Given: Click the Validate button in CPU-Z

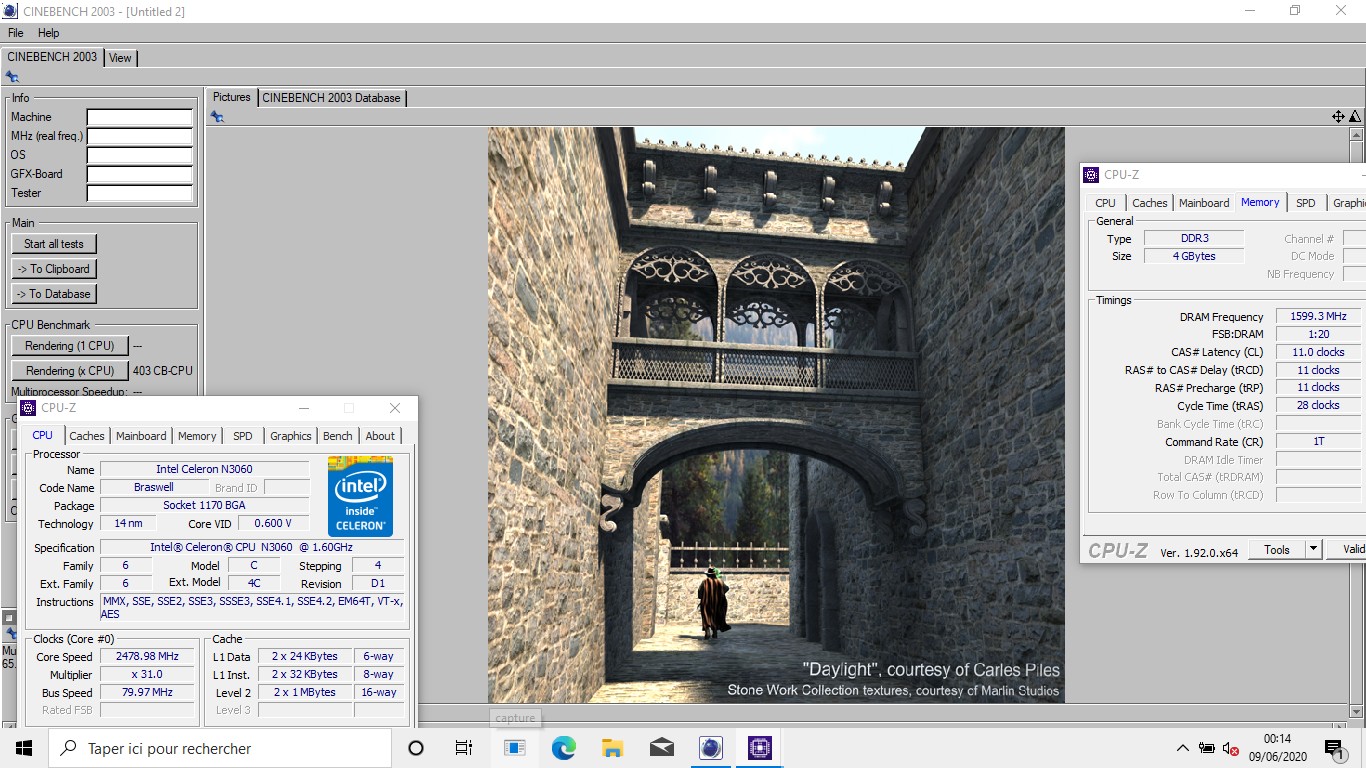Looking at the screenshot, I should click(1348, 550).
